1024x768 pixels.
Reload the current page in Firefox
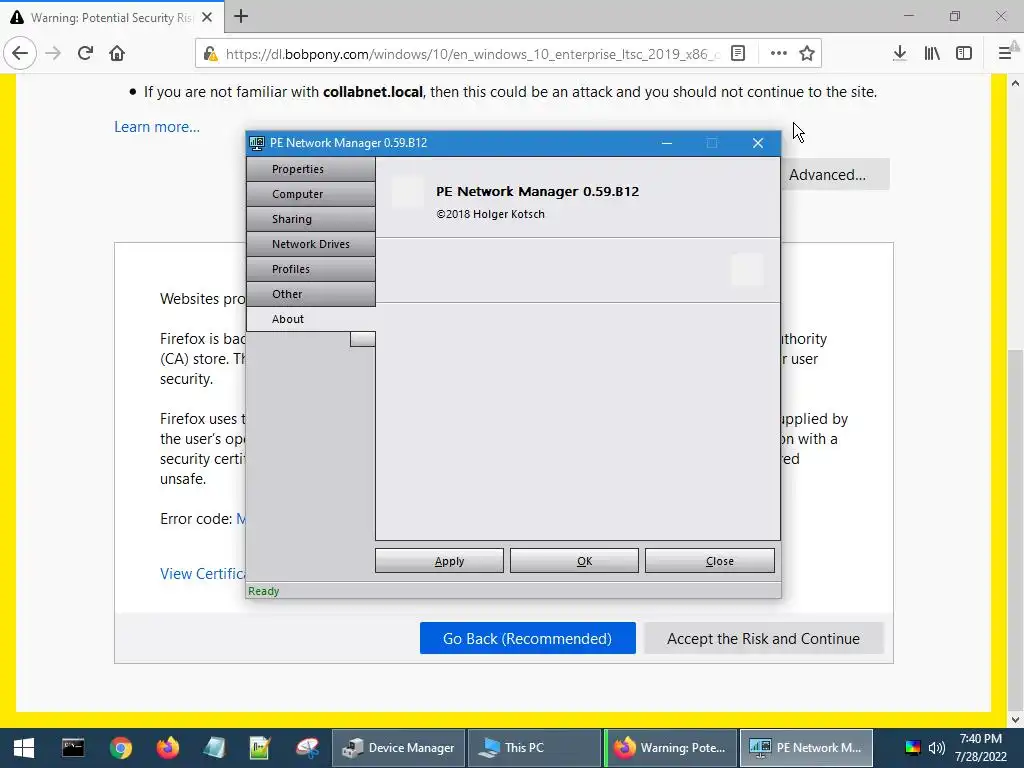85,54
